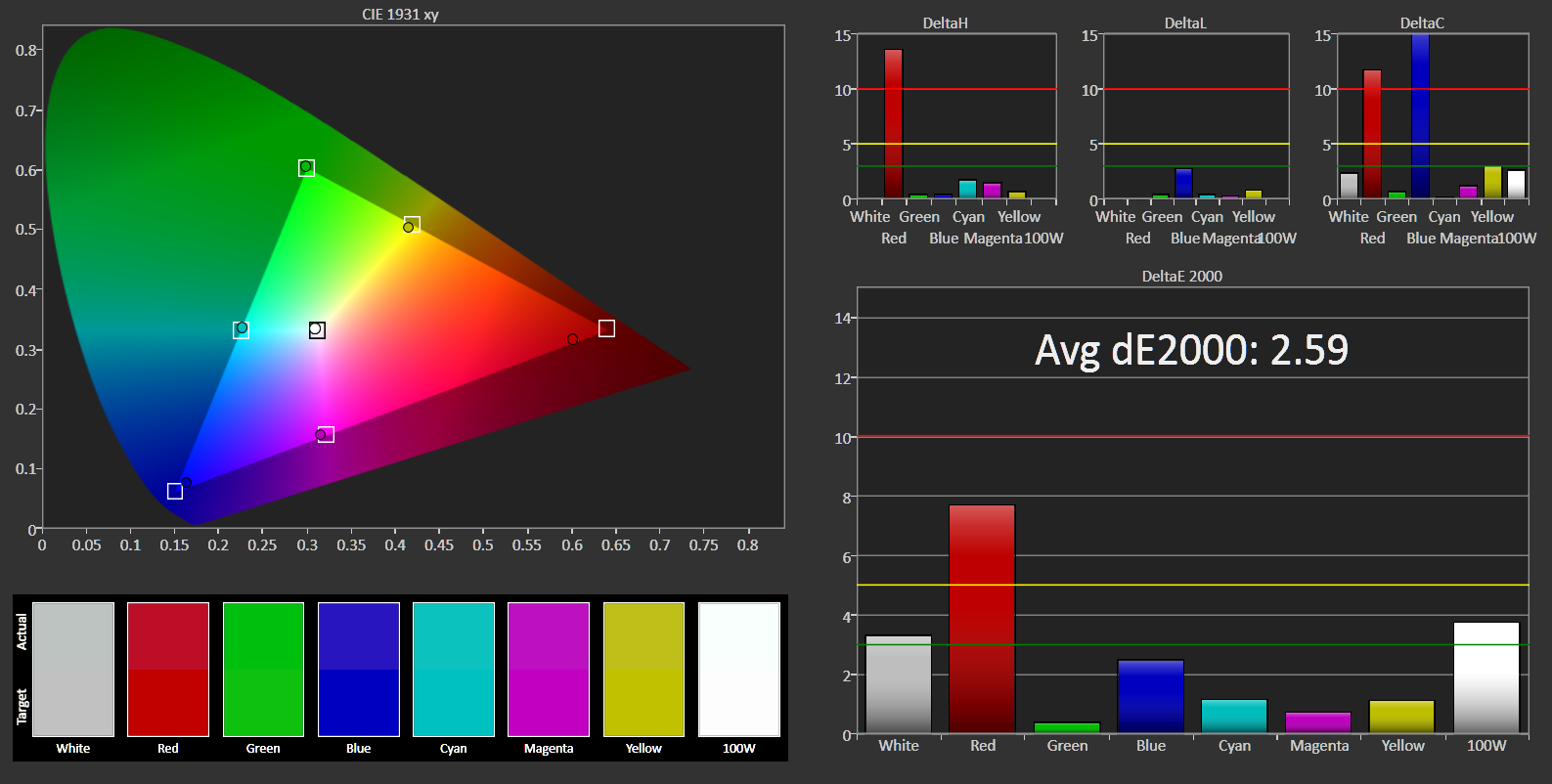Screen dimensions: 1552x784
Task: Click the Green bar in DeltaE 2000 chart
Action: [x=1067, y=728]
